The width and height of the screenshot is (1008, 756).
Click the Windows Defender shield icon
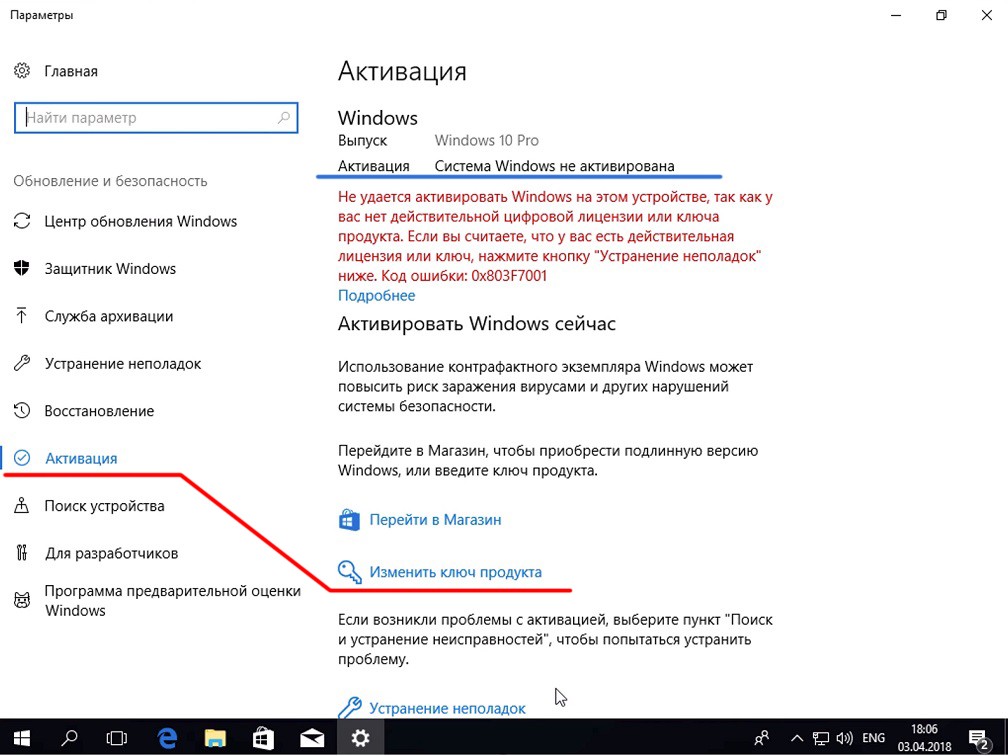(22, 269)
